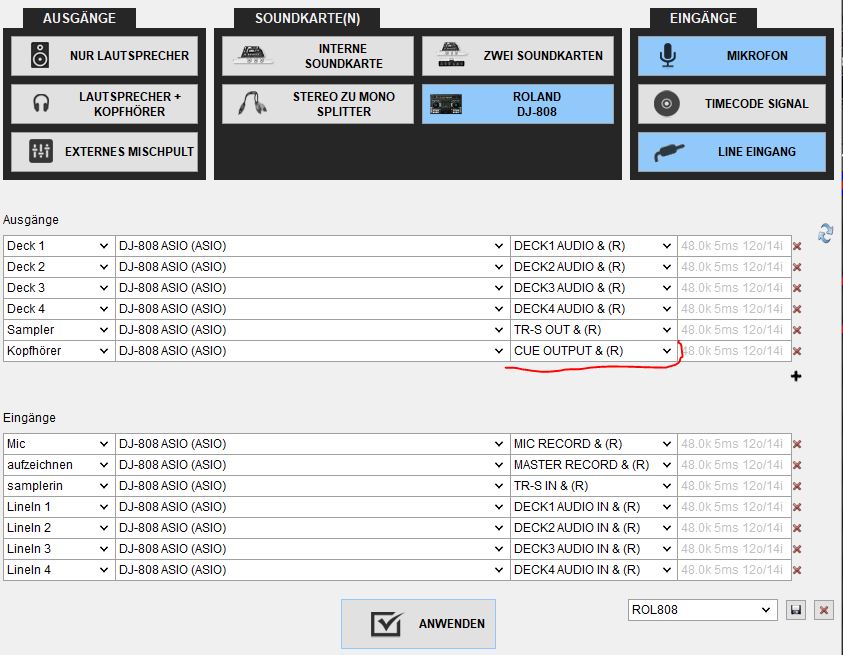Open DECK1 AUDIO & (R) channel dropdown
Image resolution: width=843 pixels, height=655 pixels.
(594, 246)
